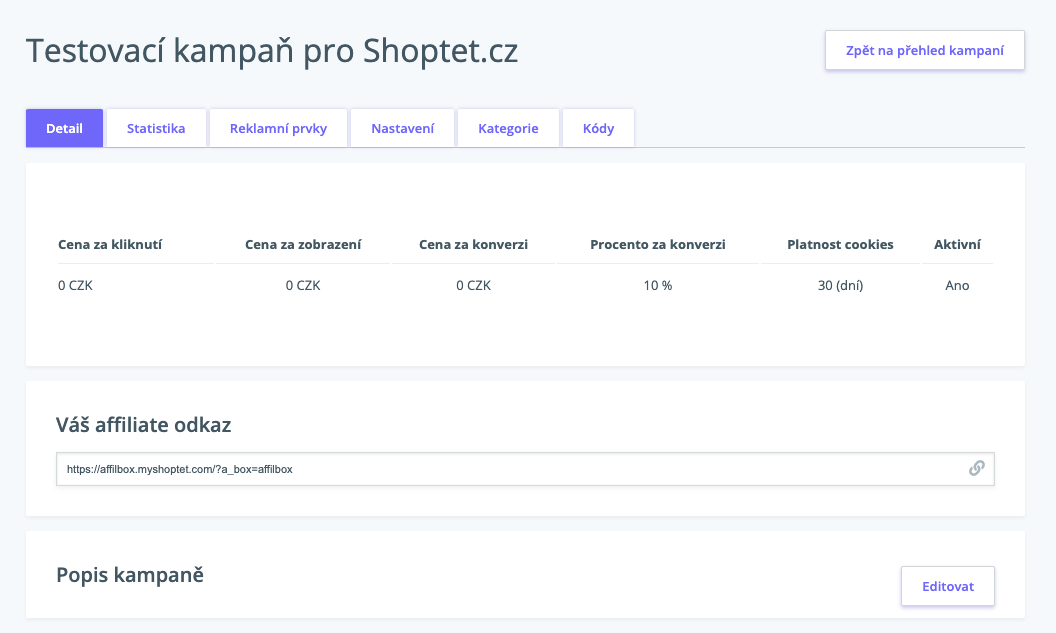Click the Cena za kliknutí column header
Screen dimensions: 1056x633
(x=110, y=244)
